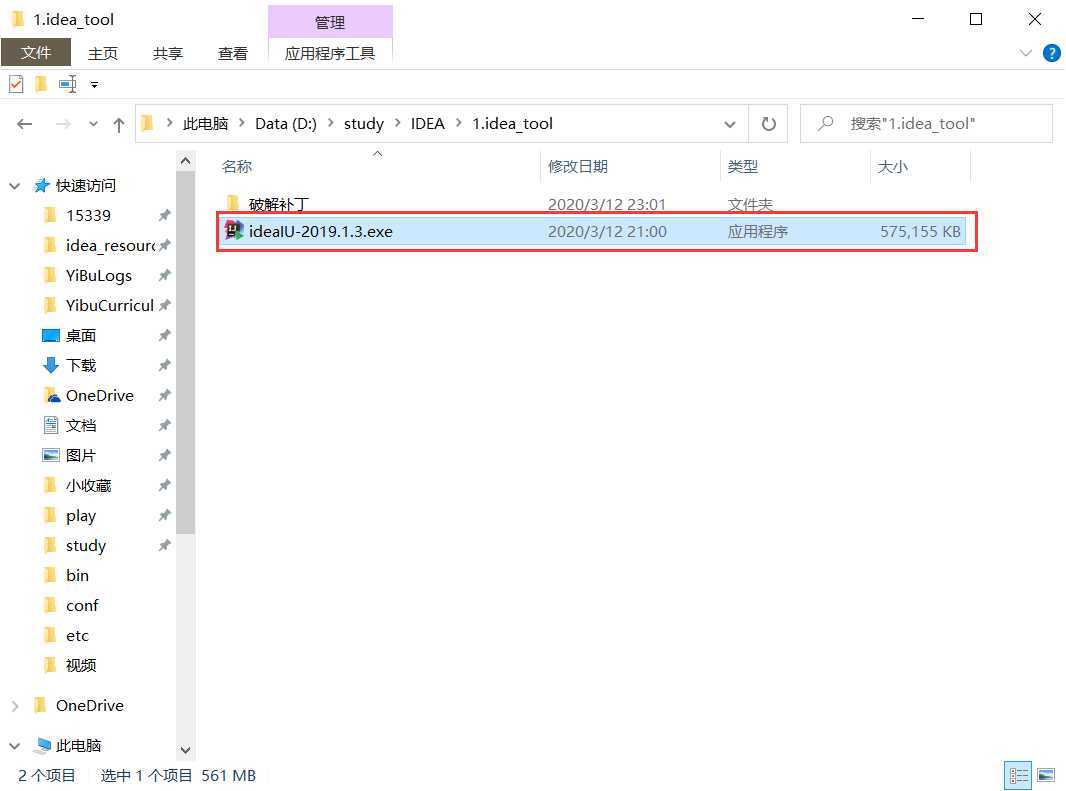Image resolution: width=1066 pixels, height=791 pixels.
Task: Switch to the 查看 ribbon tab
Action: click(x=233, y=53)
